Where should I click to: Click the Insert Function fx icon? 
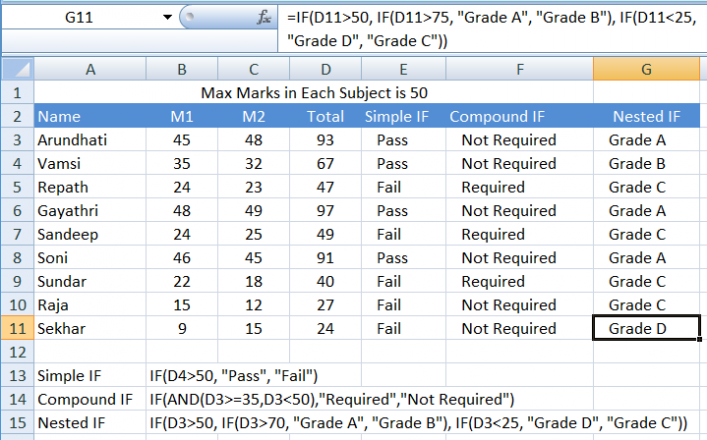[x=264, y=17]
